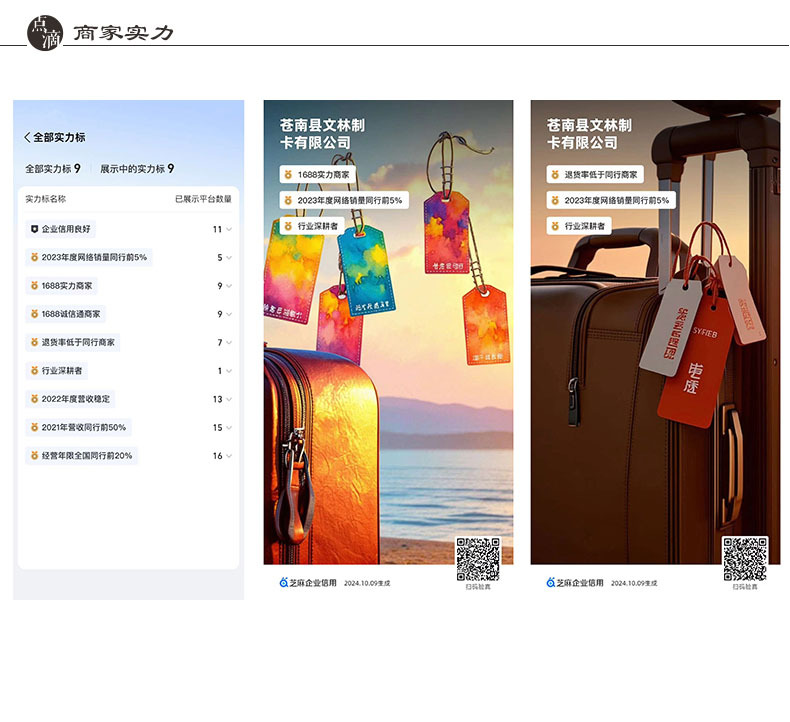This screenshot has height=722, width=790.
Task: Switch to 展示中的实力标 9 tab
Action: pyautogui.click(x=137, y=169)
